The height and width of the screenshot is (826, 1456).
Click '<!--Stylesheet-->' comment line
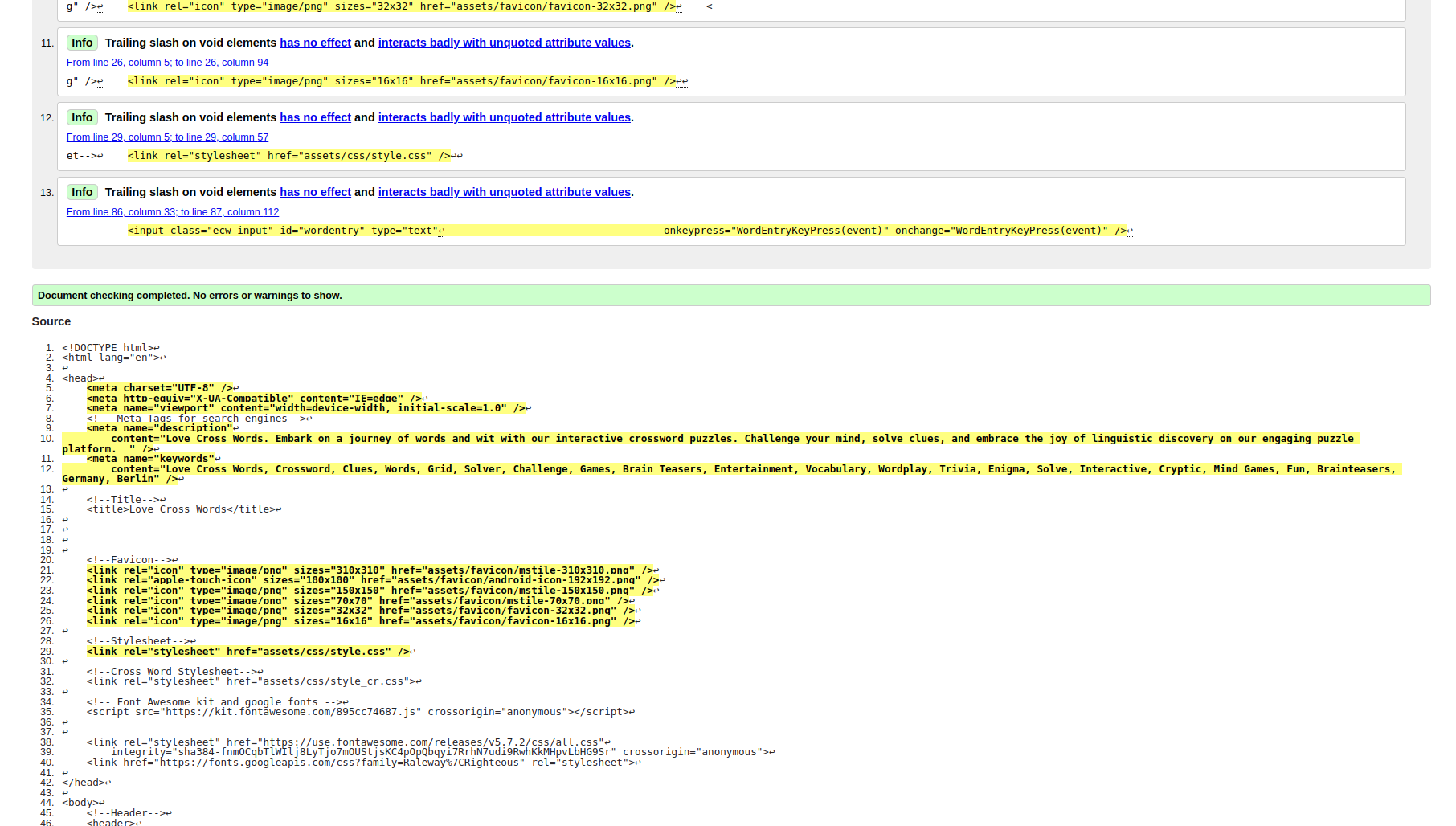pos(141,641)
